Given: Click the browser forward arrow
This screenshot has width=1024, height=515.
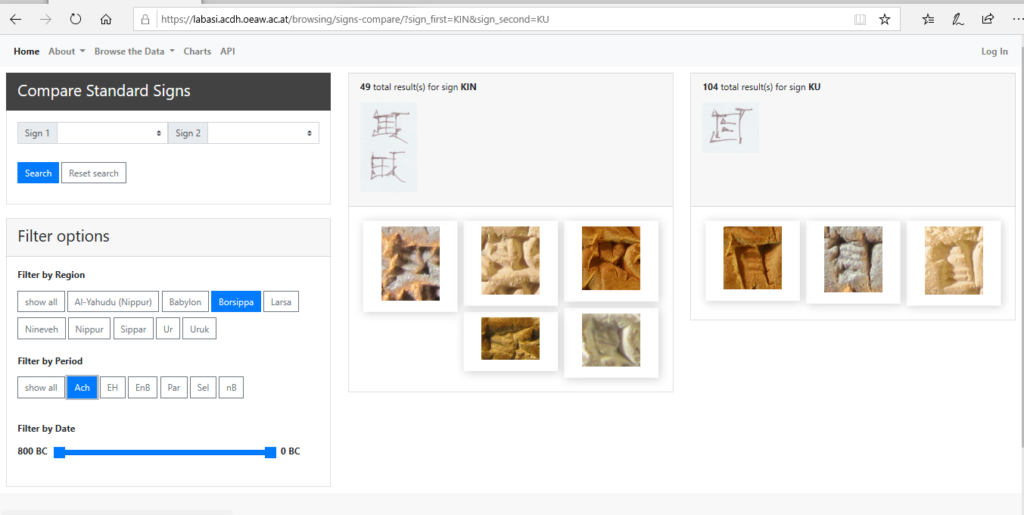Looking at the screenshot, I should (45, 20).
